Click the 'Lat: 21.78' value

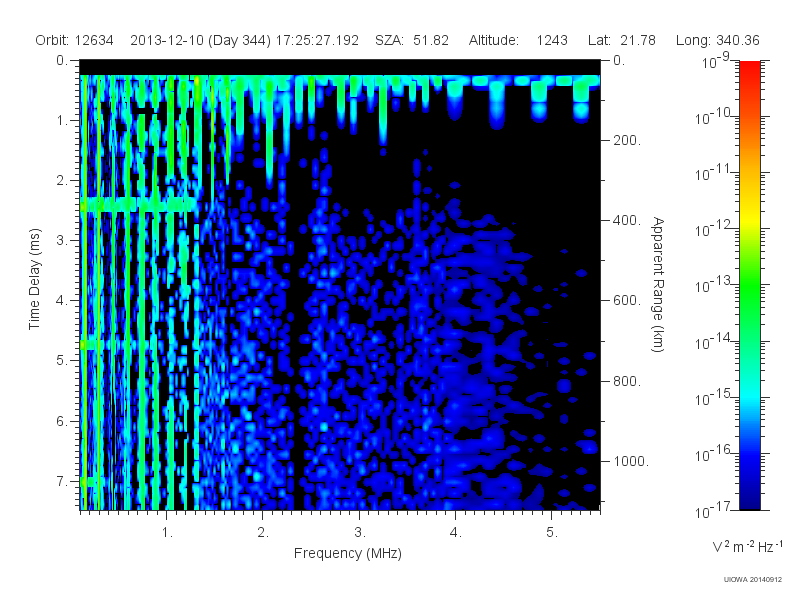point(621,40)
